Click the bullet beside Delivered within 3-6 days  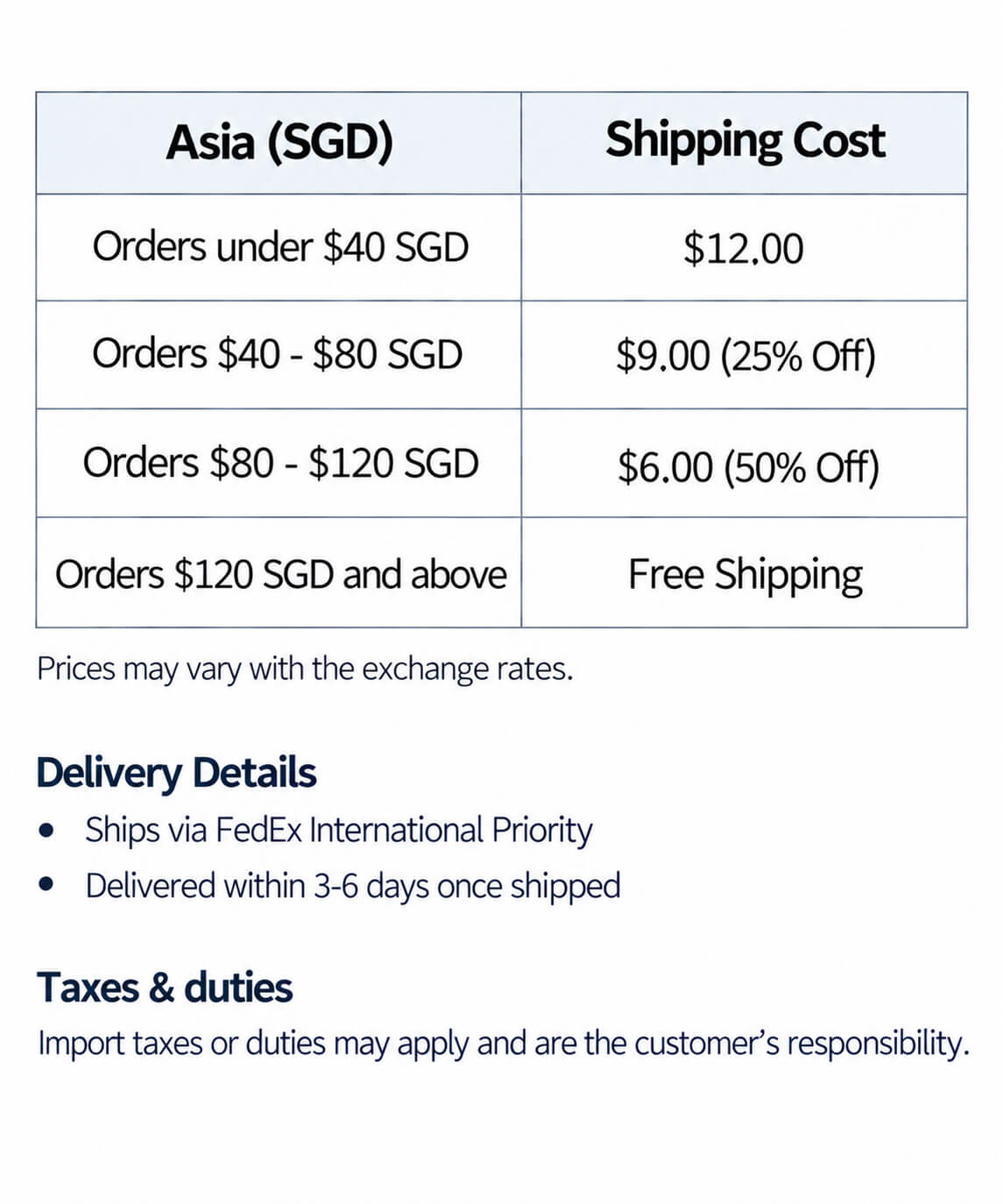coord(47,884)
